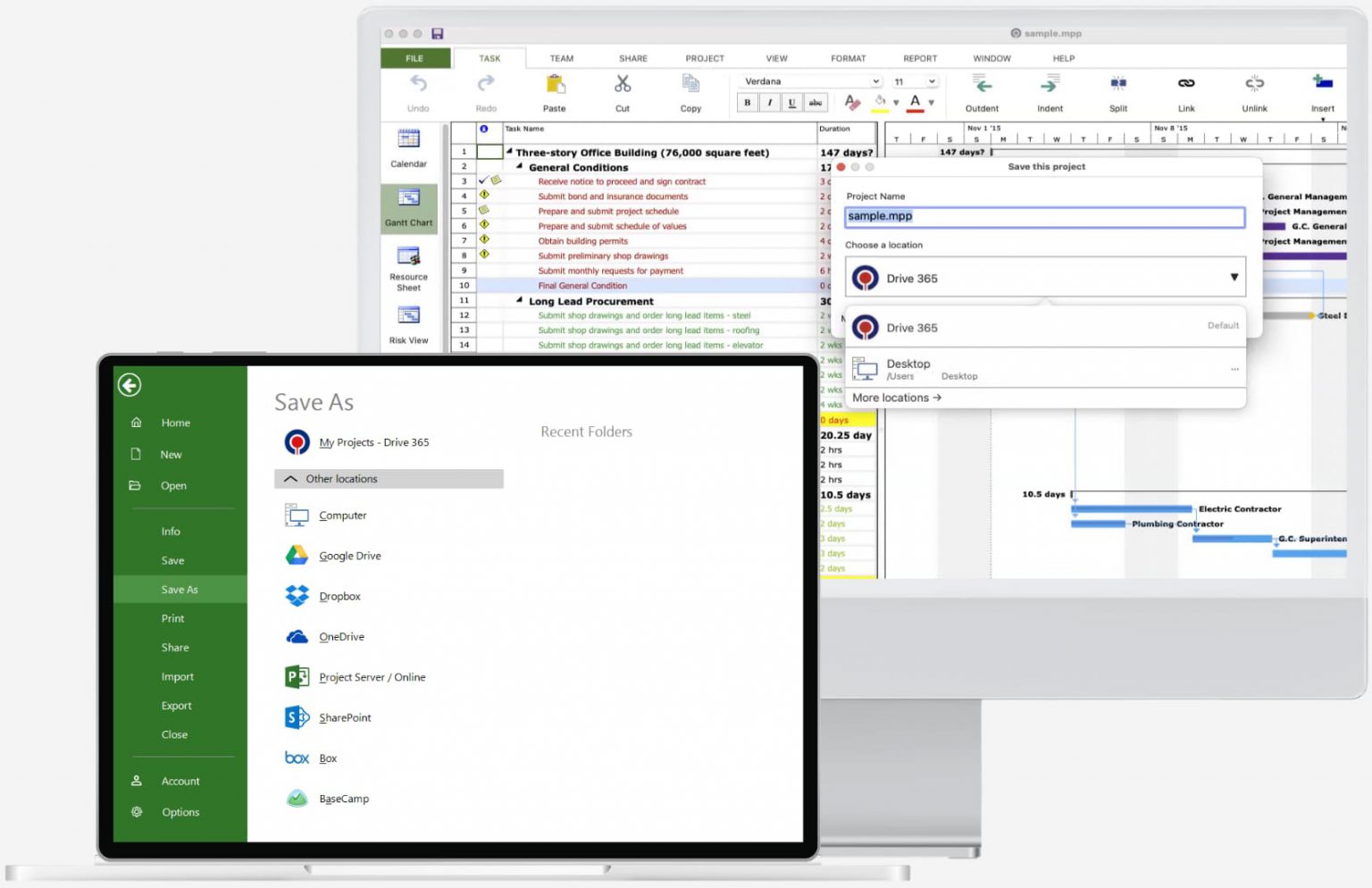Click the Paste clipboard icon
This screenshot has height=888, width=1372.
coord(555,85)
